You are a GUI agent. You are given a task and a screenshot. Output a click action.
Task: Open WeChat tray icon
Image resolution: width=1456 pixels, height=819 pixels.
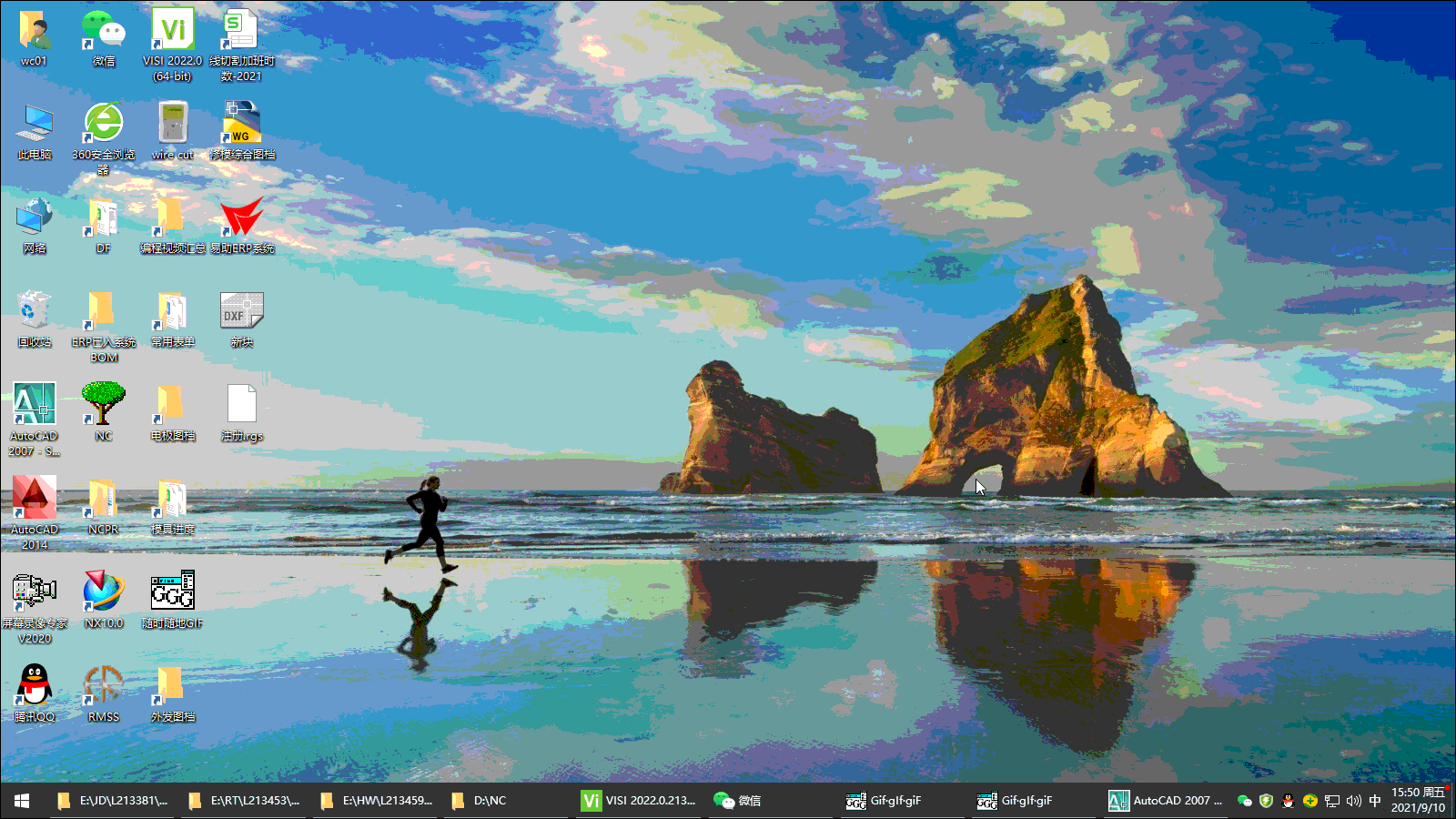click(x=1244, y=801)
